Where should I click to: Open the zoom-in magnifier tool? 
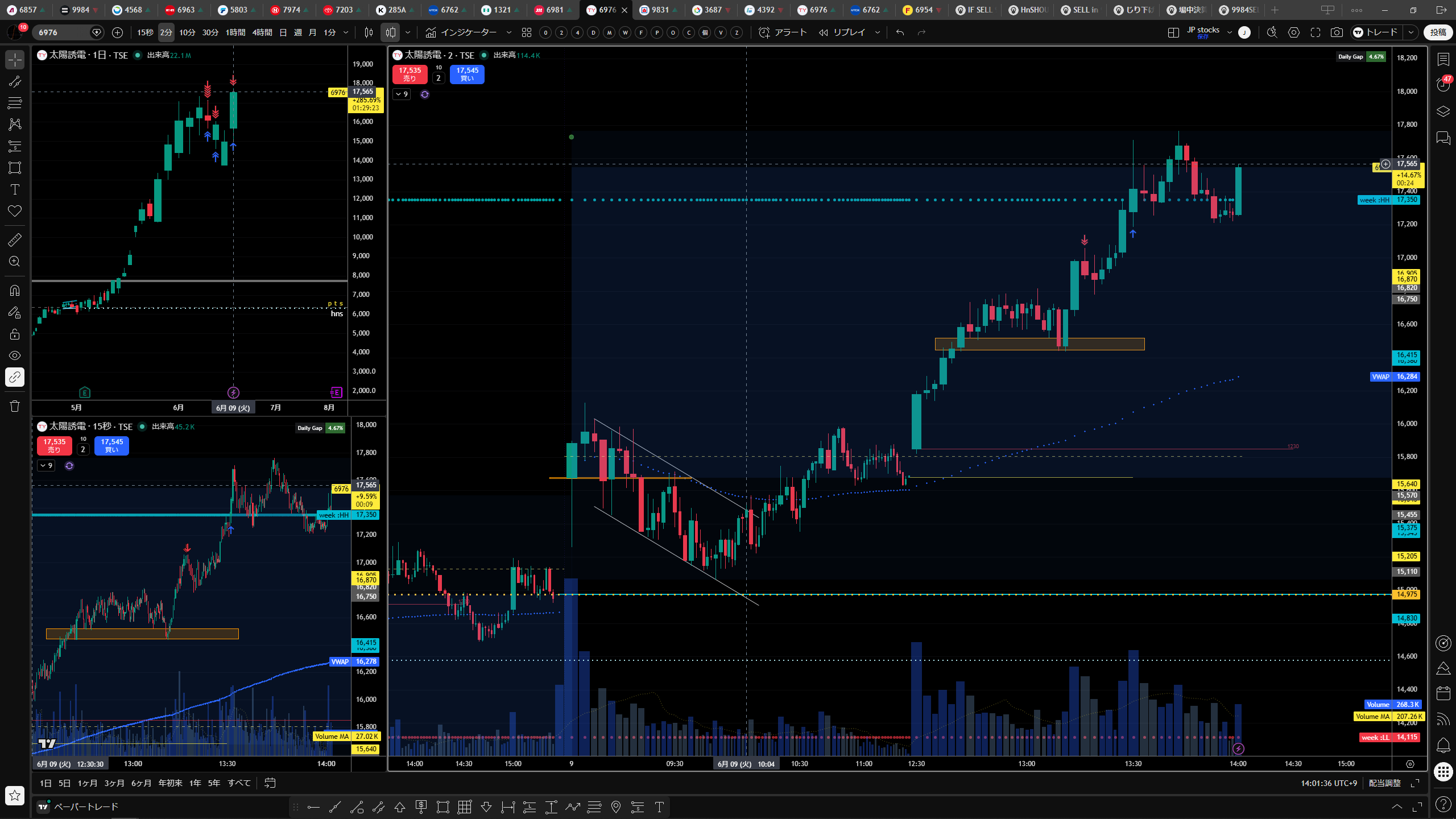[x=15, y=262]
